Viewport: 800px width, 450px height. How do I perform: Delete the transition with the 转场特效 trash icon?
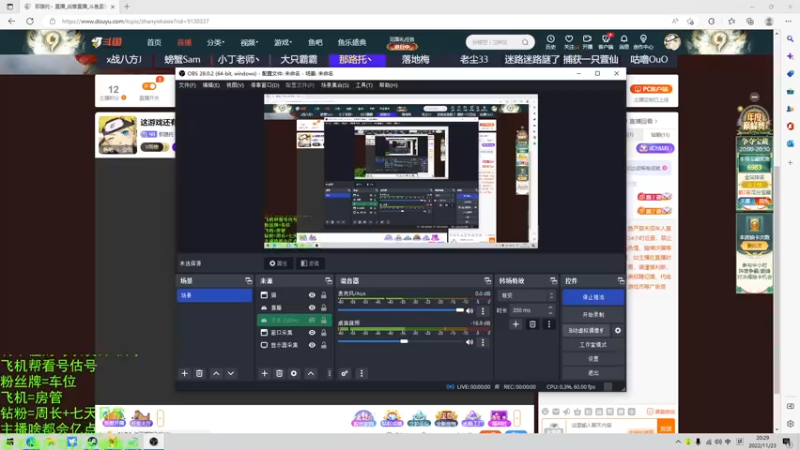pos(532,324)
